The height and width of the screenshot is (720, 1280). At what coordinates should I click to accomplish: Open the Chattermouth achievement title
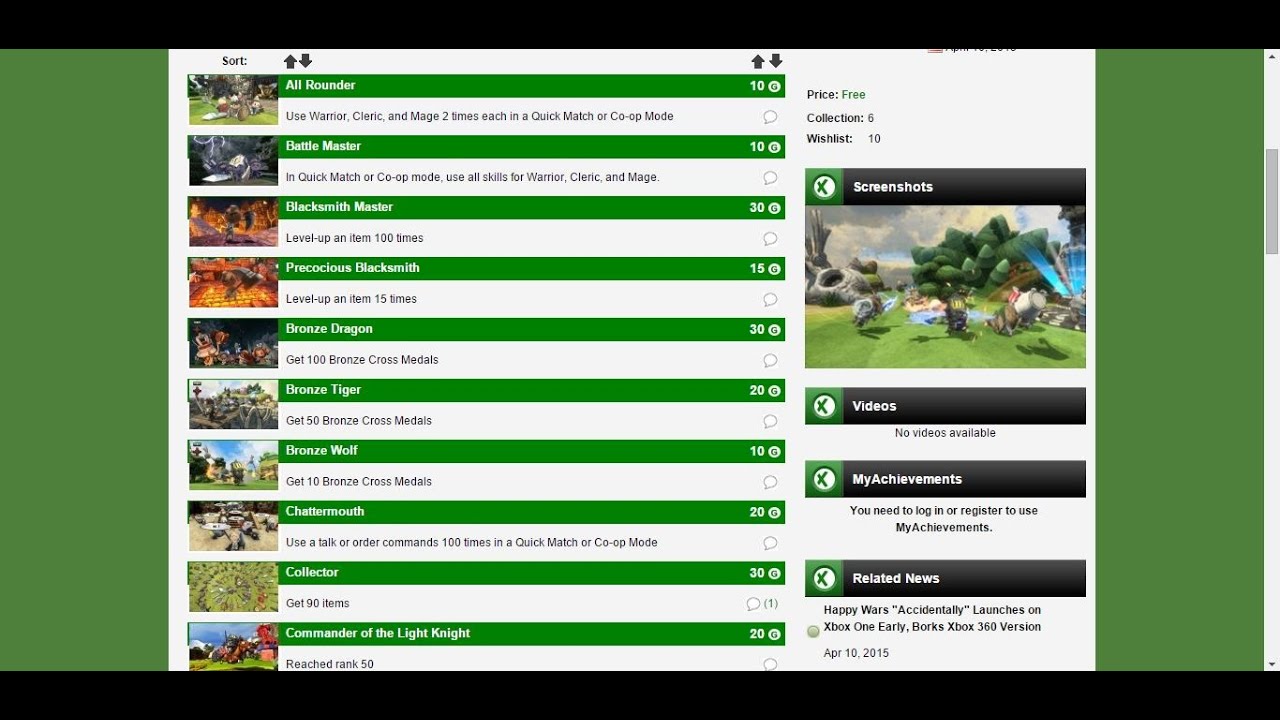325,512
